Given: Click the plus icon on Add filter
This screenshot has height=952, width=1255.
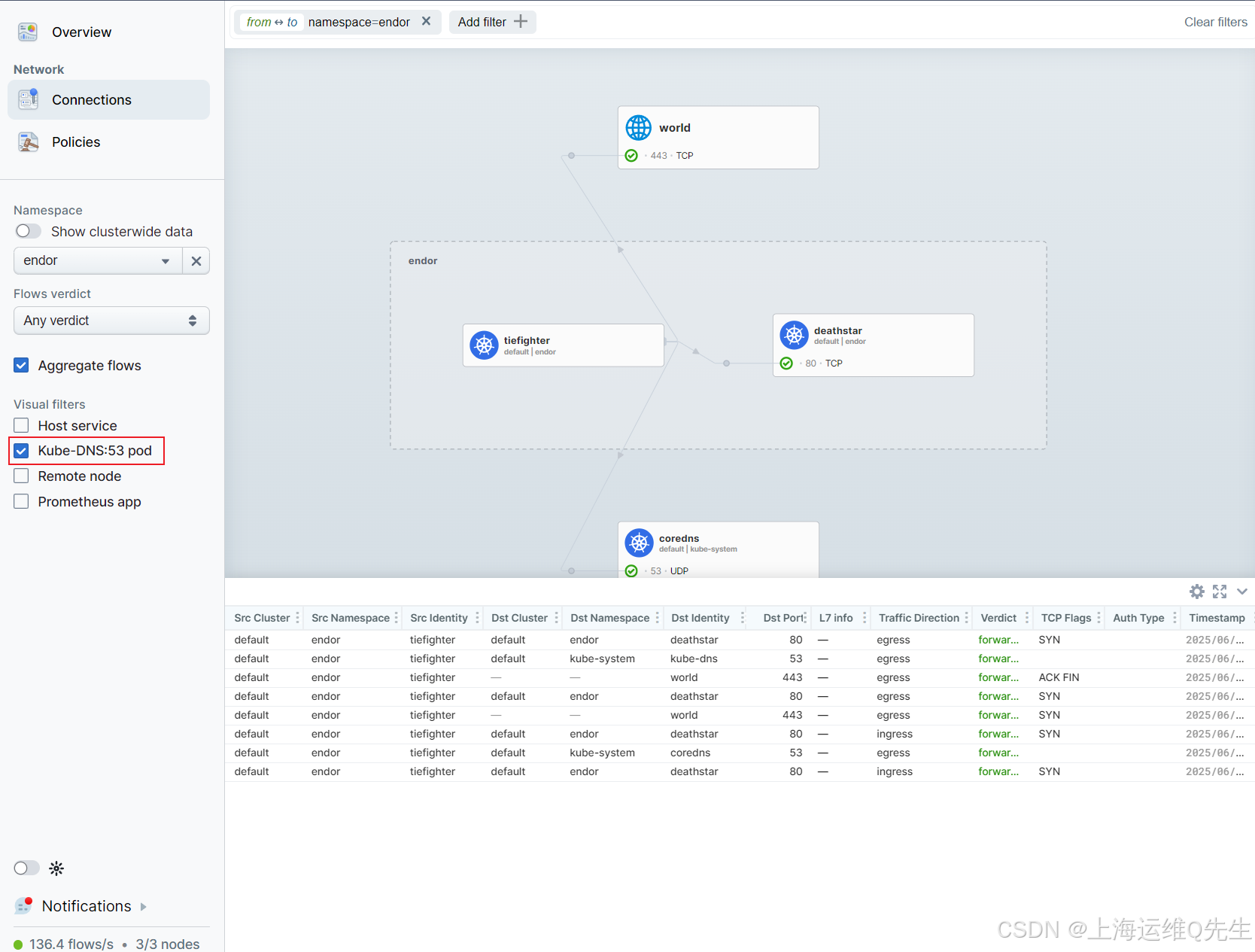Looking at the screenshot, I should pos(521,22).
